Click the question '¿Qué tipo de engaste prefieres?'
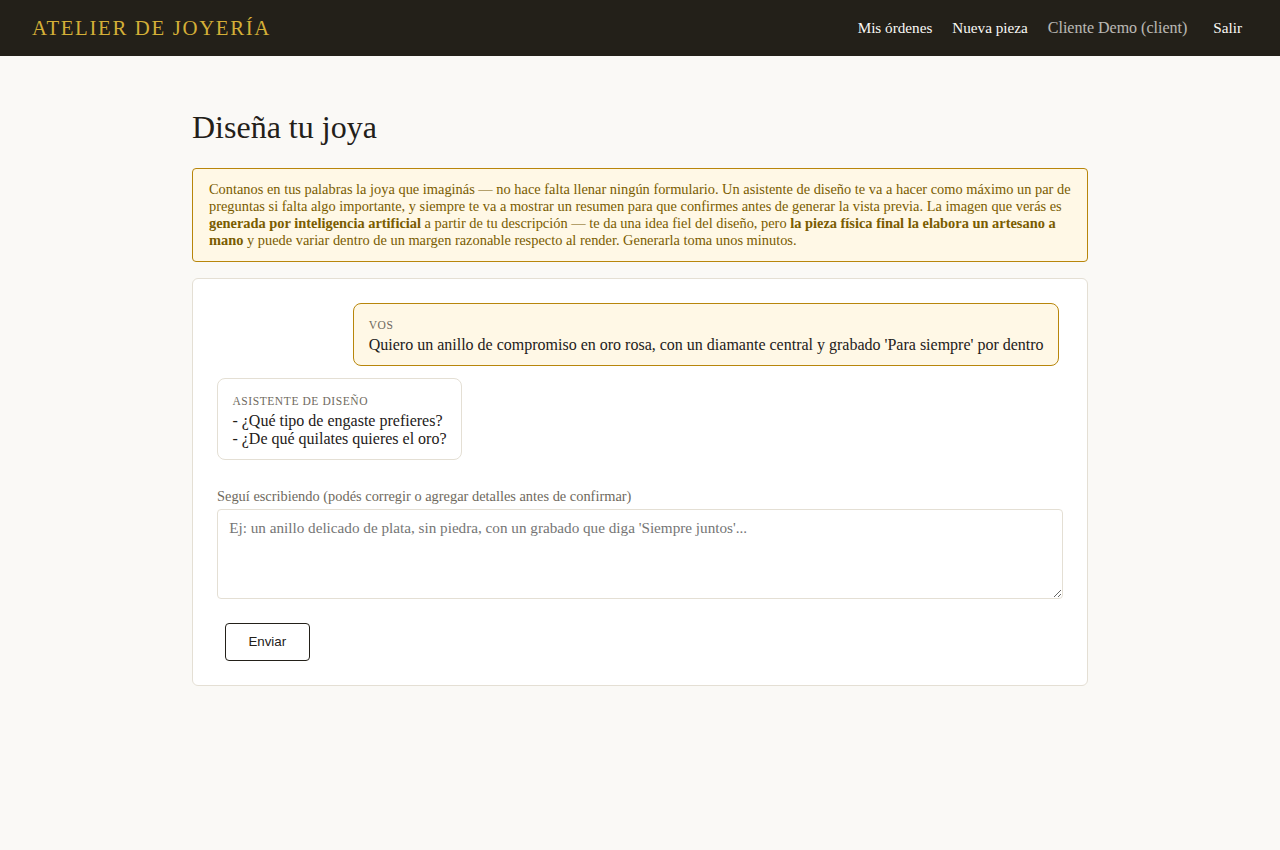Screen dimensions: 1280x850 click(x=338, y=420)
